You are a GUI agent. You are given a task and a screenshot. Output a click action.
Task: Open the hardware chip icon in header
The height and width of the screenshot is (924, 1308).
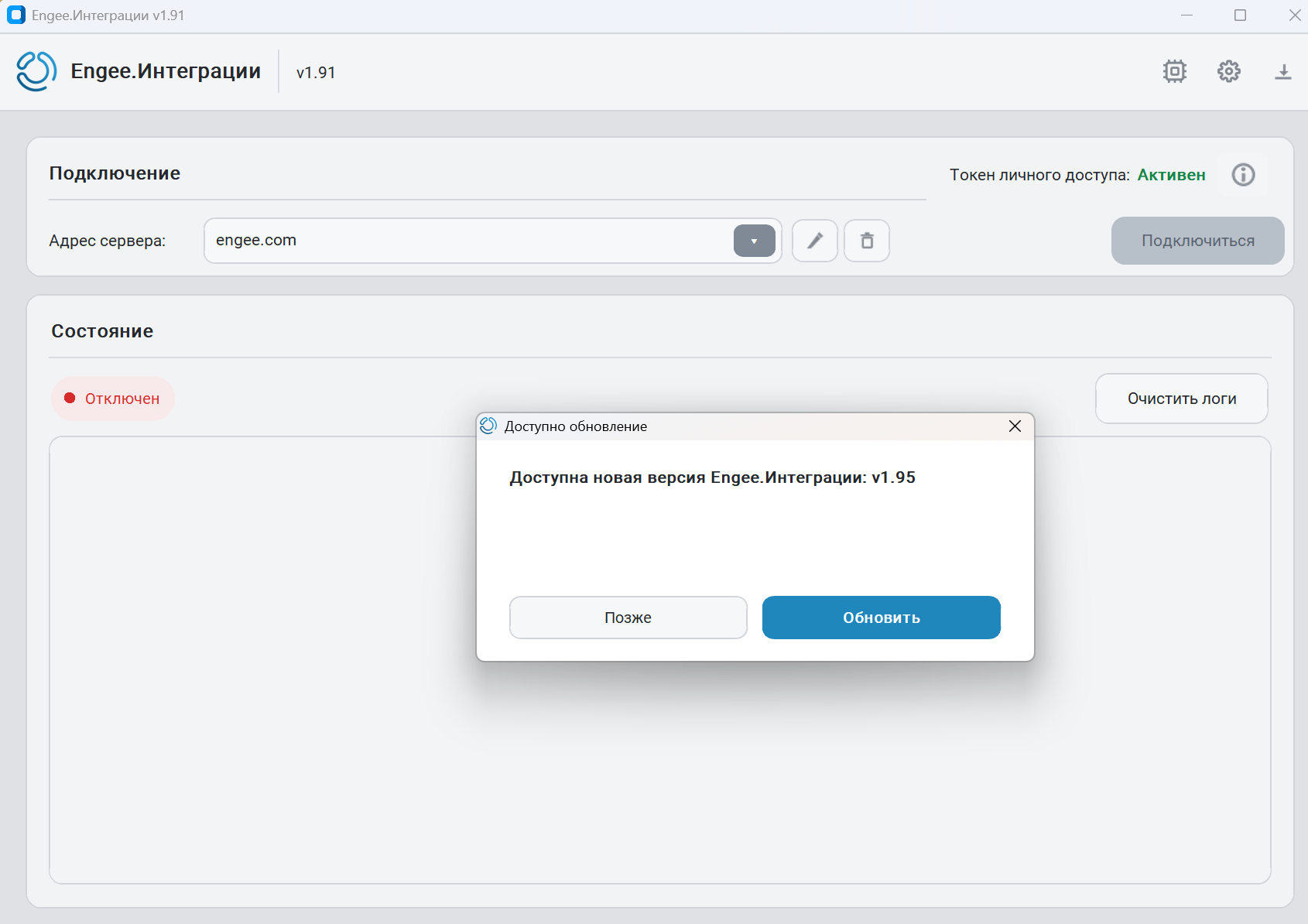click(1175, 71)
